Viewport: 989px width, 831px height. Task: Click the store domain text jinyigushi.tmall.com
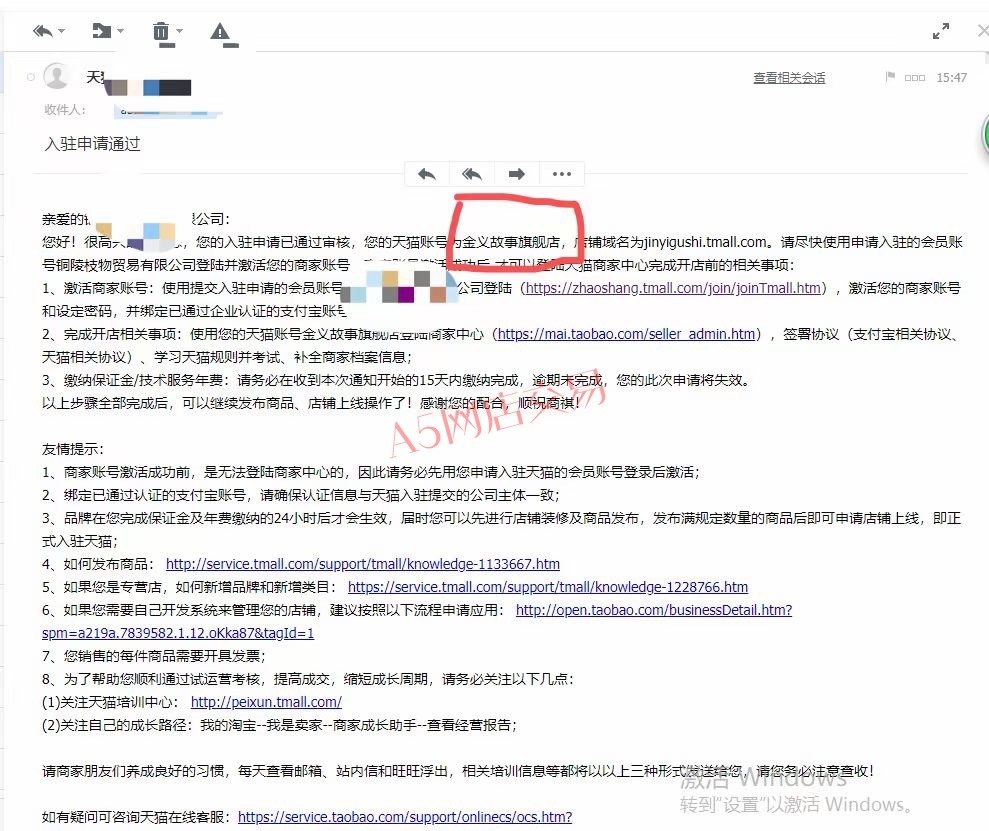705,242
